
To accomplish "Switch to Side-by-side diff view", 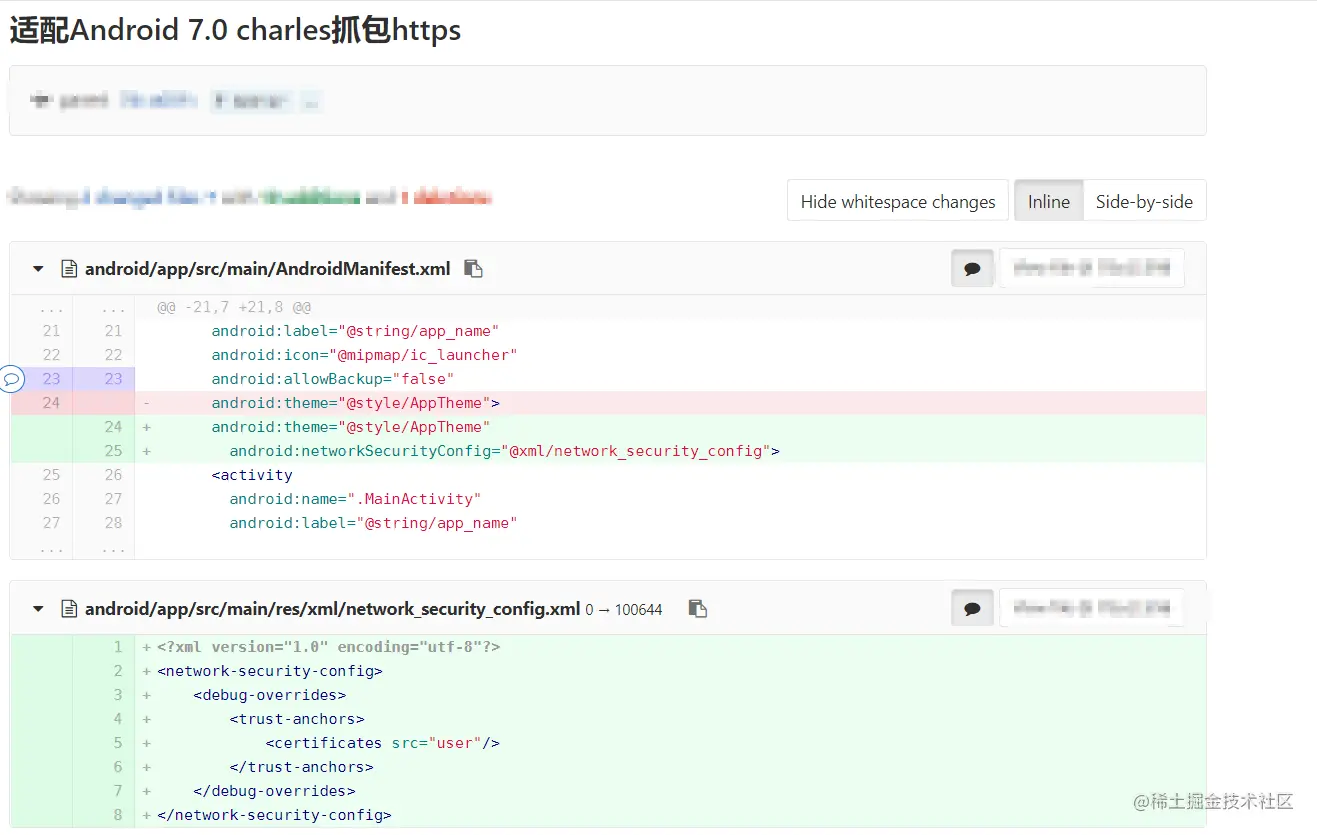I will click(x=1144, y=201).
